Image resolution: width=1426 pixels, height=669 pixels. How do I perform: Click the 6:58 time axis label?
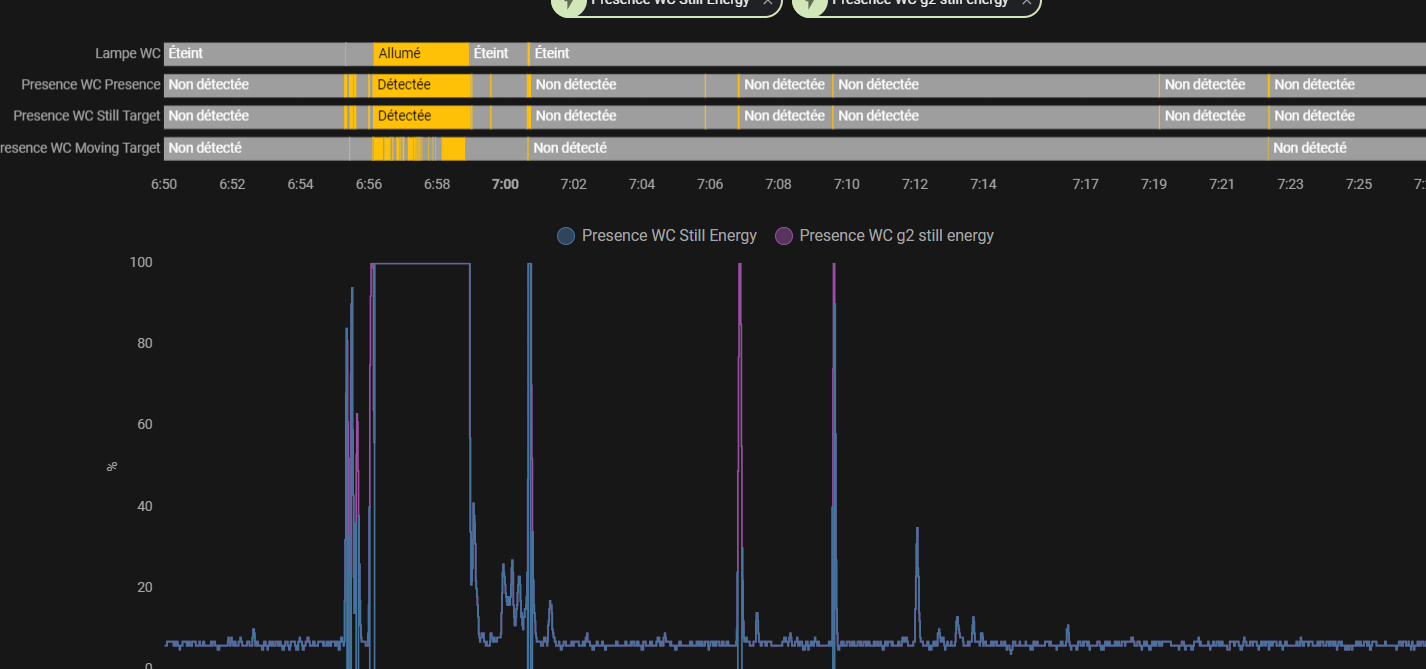[x=437, y=184]
